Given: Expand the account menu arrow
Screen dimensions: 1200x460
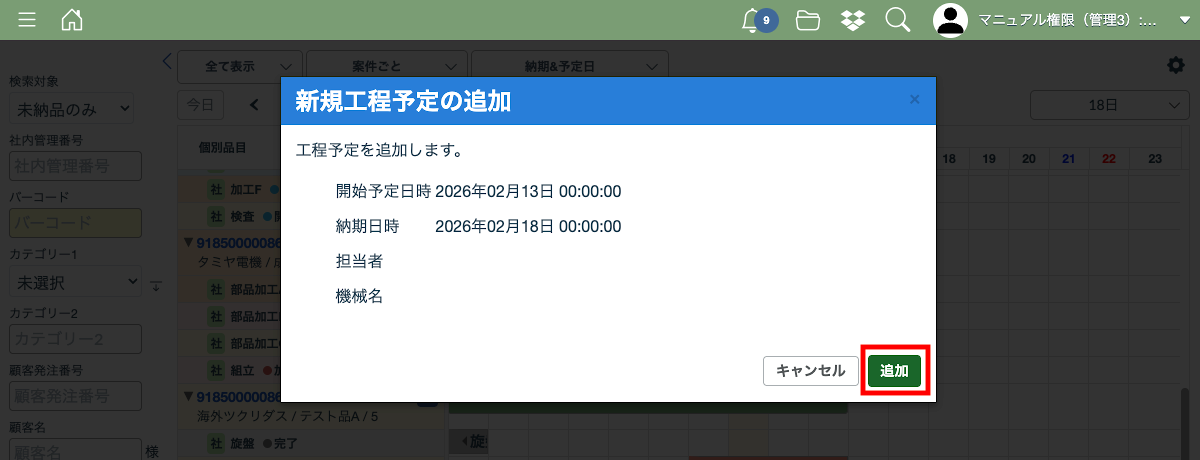Looking at the screenshot, I should click(x=1185, y=20).
